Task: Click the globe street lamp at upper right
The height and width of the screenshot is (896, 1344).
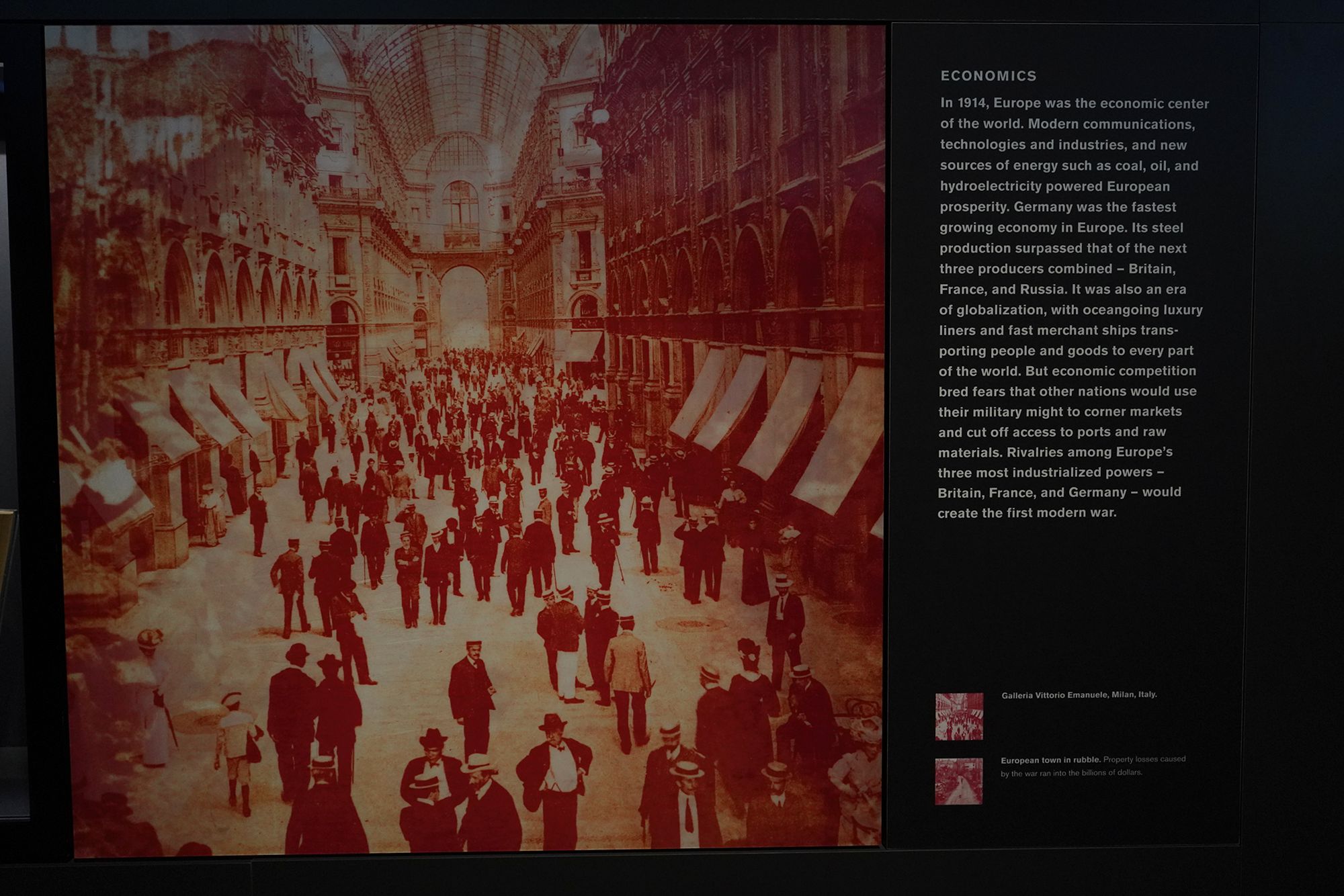Action: click(600, 117)
